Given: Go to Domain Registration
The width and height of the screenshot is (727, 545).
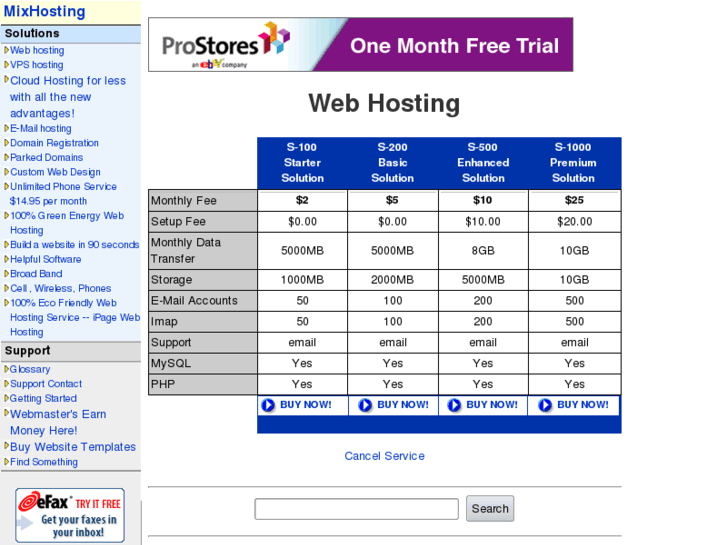Looking at the screenshot, I should 54,143.
